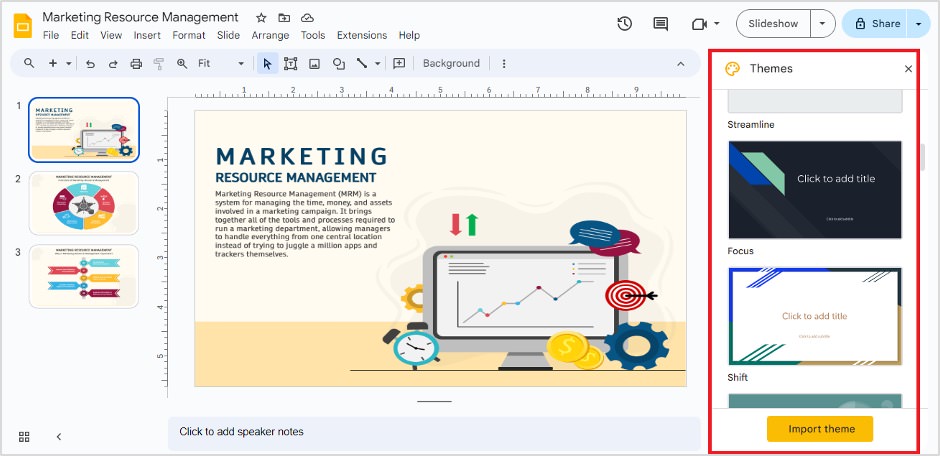Insert an image from toolbar
Image resolution: width=940 pixels, height=456 pixels.
click(314, 64)
